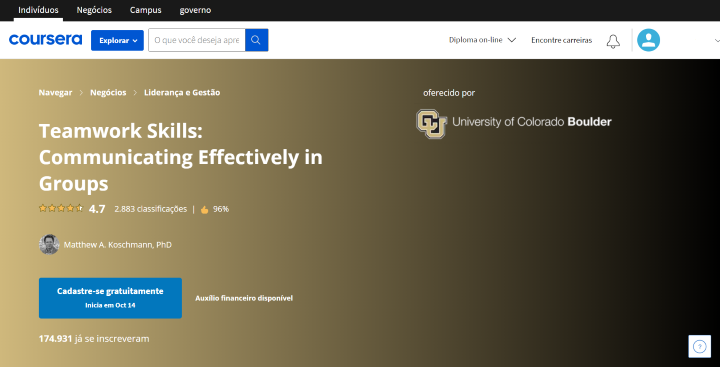Viewport: 720px width, 367px height.
Task: Open the notifications bell
Action: (x=613, y=41)
